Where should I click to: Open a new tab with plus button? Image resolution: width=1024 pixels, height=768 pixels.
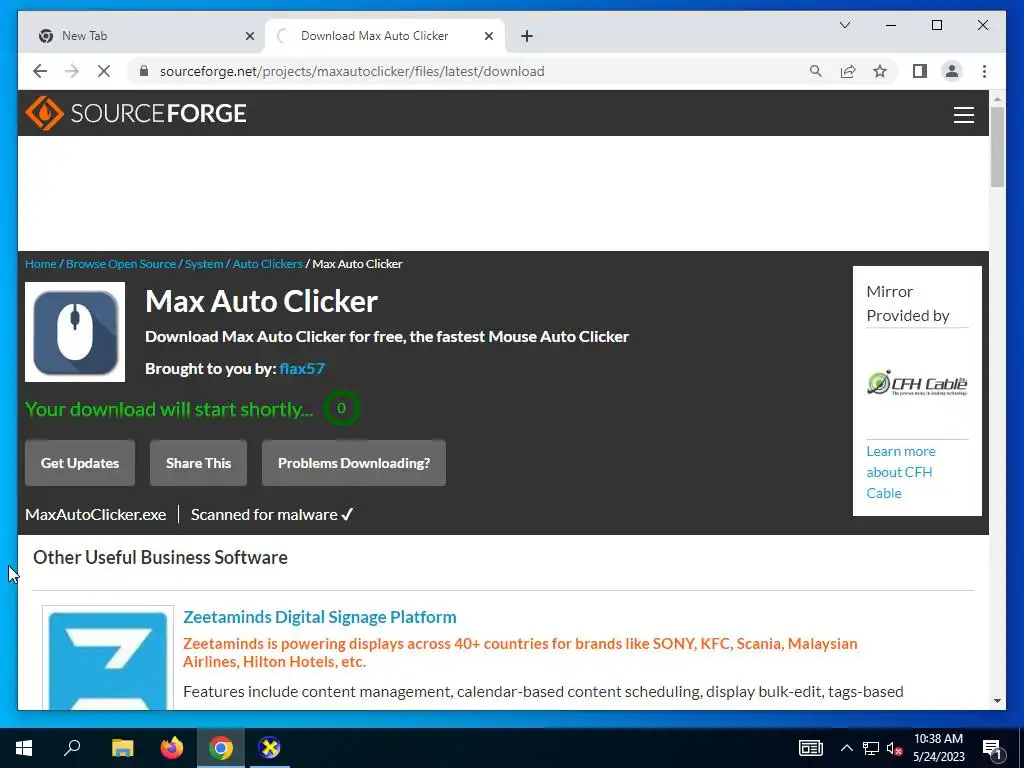(527, 36)
